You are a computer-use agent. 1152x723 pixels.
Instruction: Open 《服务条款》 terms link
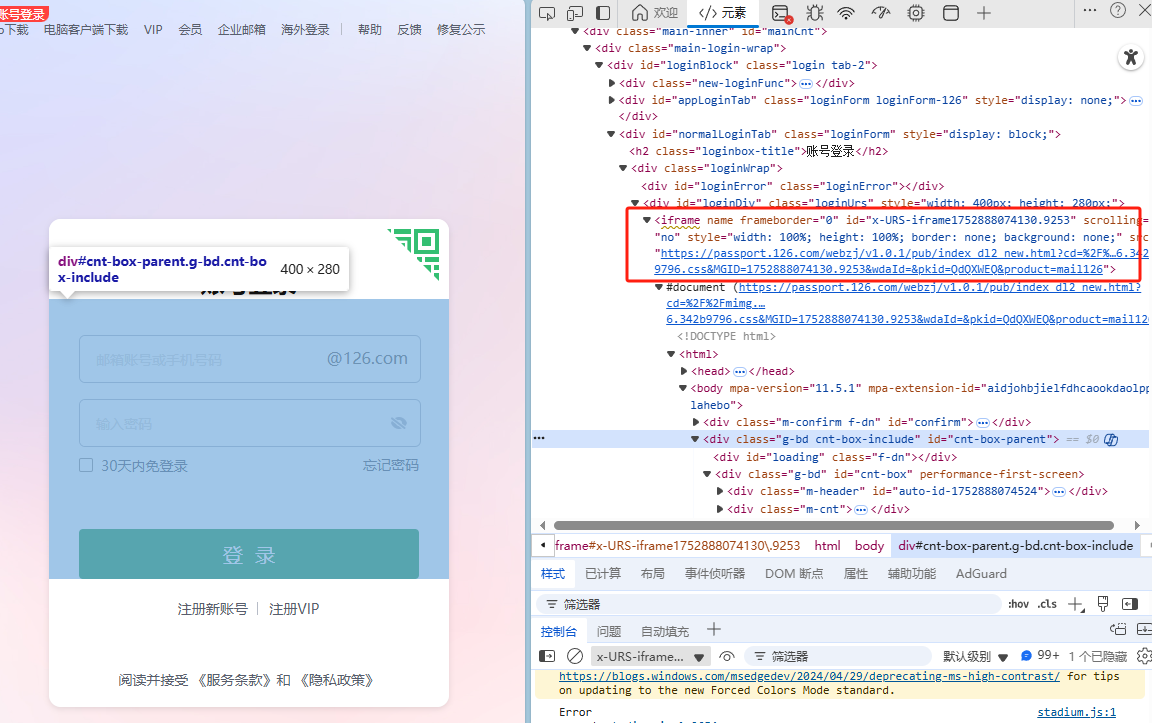click(233, 680)
